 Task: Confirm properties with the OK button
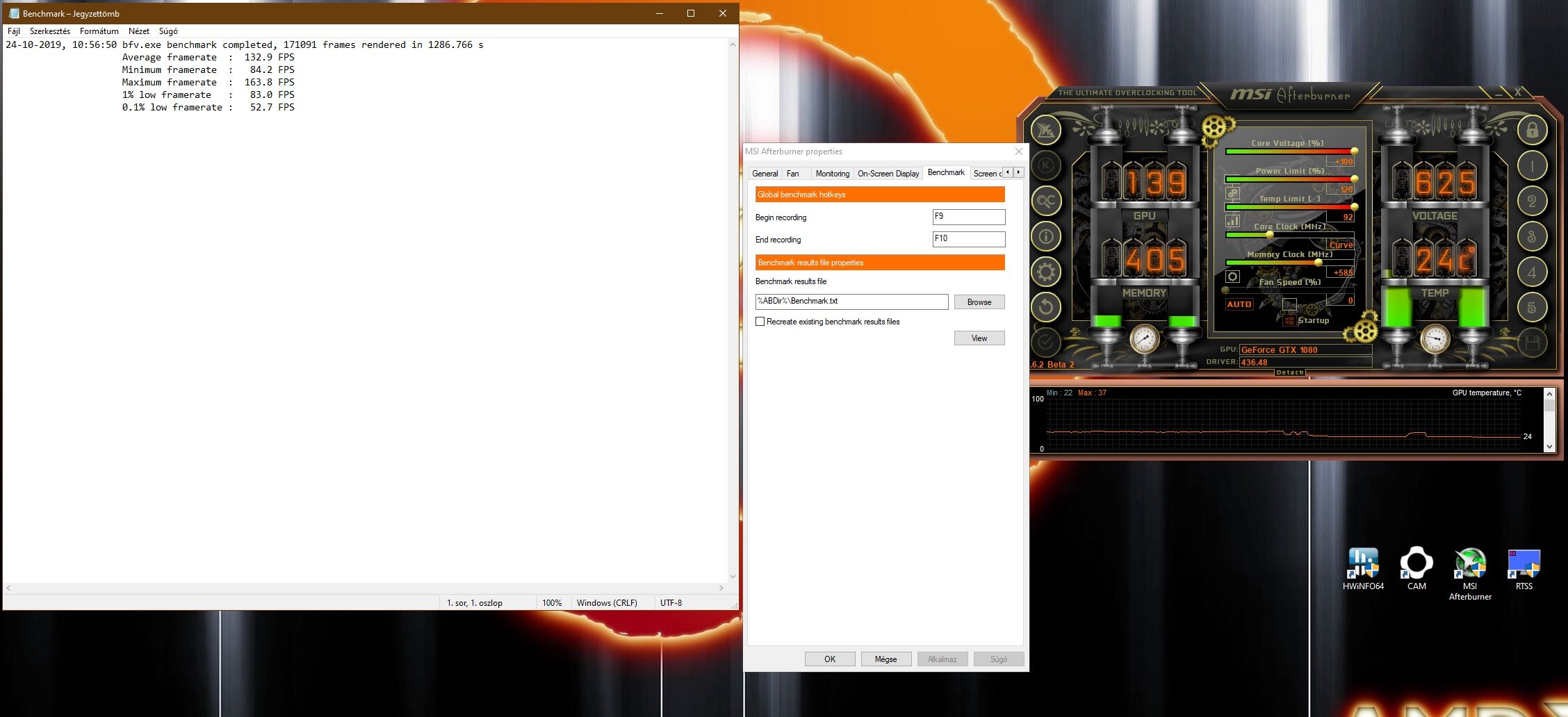pos(830,659)
